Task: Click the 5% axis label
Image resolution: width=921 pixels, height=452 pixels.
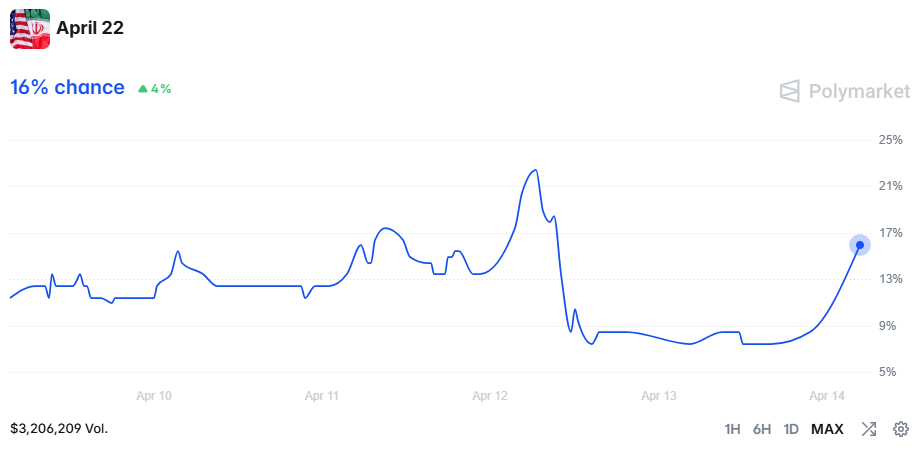Action: (x=891, y=372)
